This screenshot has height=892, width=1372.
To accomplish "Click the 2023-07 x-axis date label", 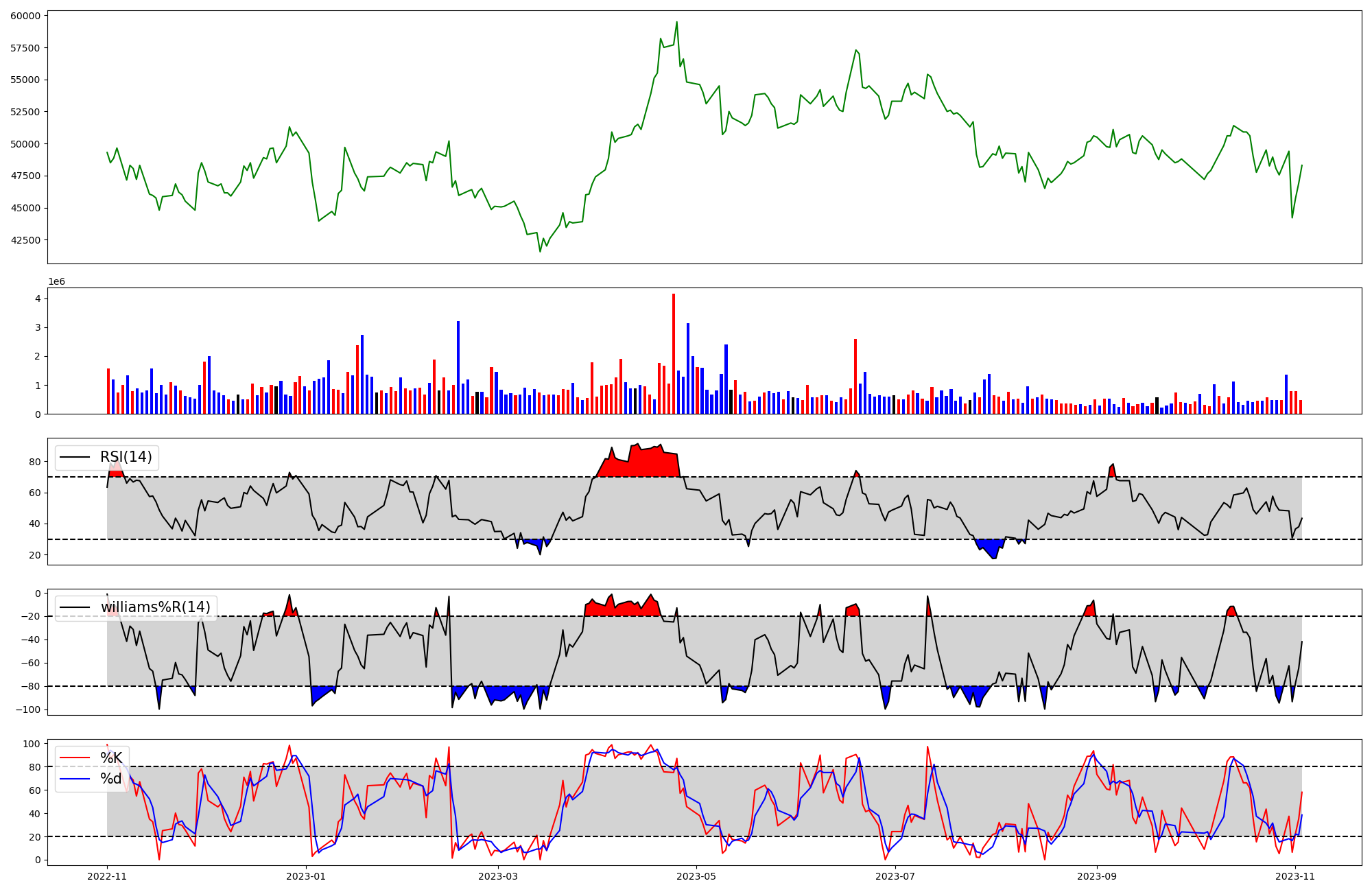I will click(x=895, y=876).
